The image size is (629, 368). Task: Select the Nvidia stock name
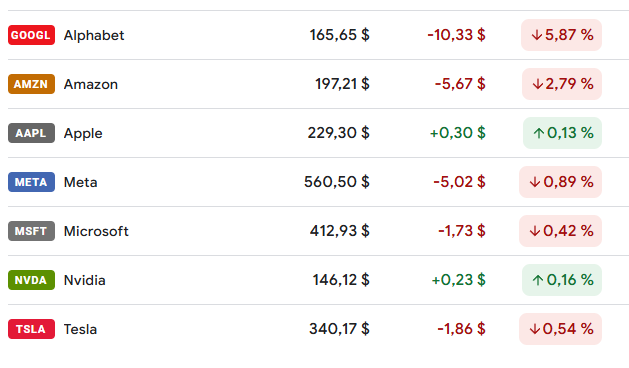[85, 280]
